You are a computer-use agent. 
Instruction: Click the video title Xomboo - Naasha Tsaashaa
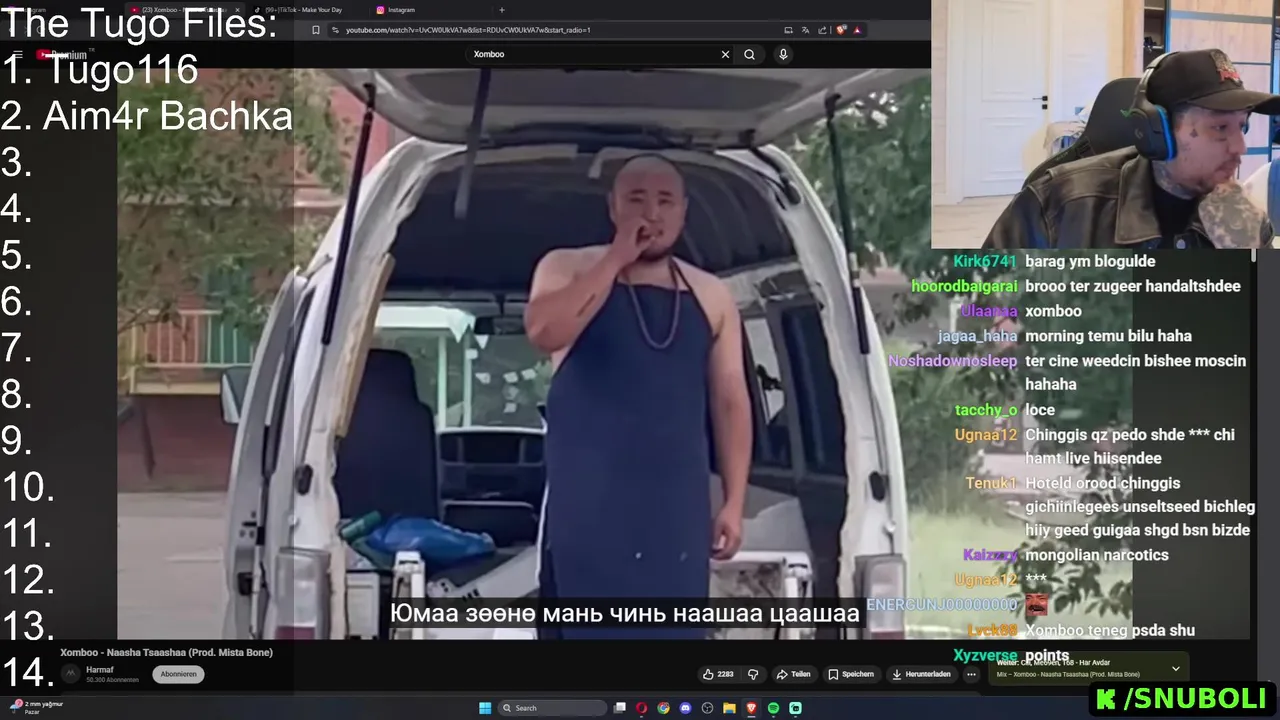click(166, 652)
